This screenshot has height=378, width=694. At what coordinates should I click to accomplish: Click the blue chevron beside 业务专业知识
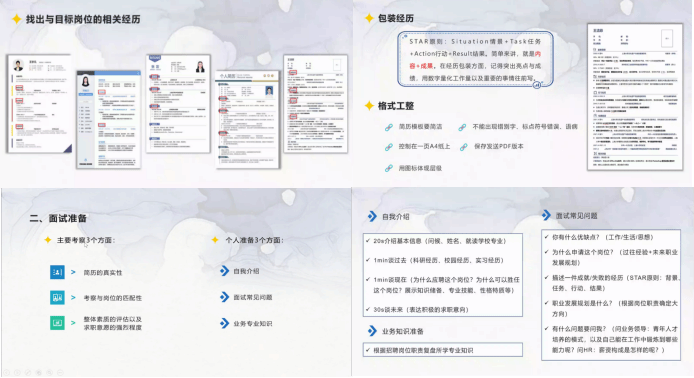[x=224, y=323]
